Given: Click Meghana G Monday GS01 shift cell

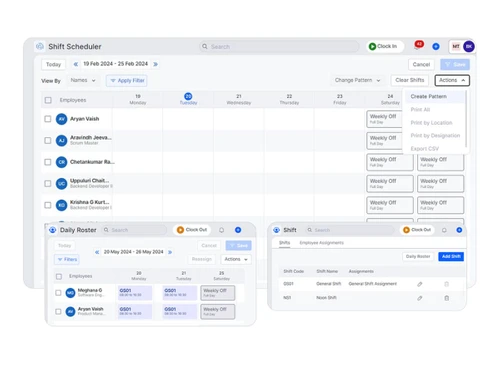Looking at the screenshot, I should pos(135,293).
